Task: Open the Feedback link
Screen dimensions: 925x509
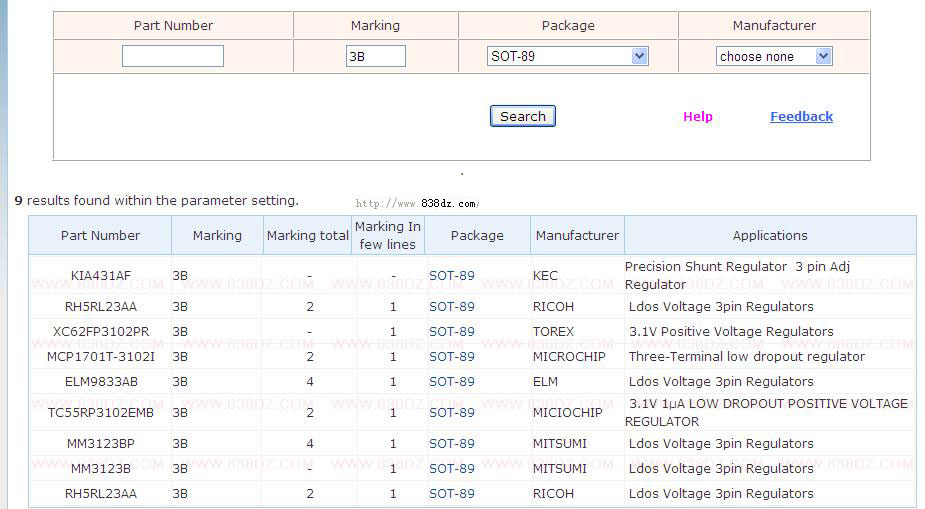Action: point(802,117)
